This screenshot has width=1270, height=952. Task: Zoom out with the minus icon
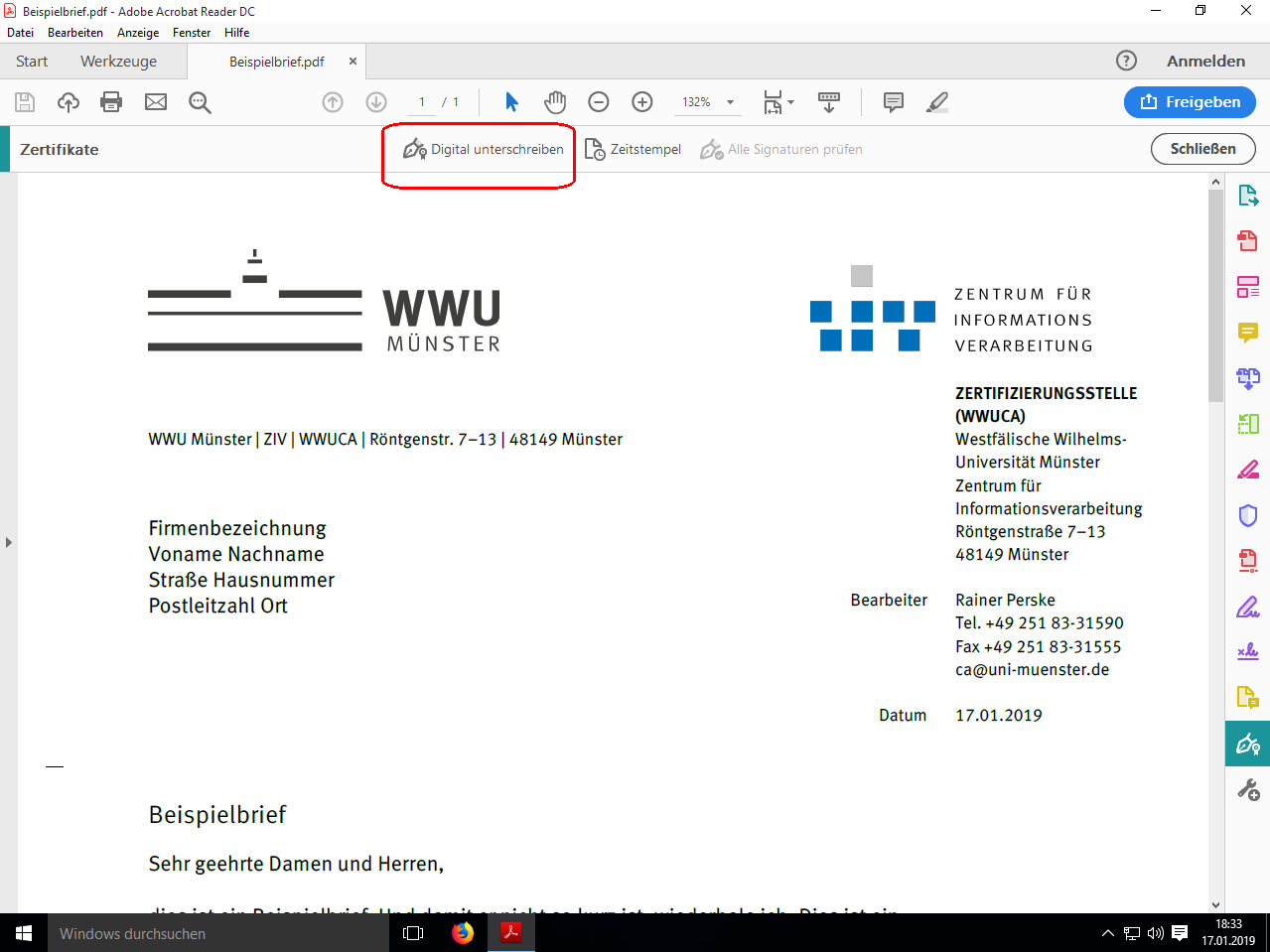599,102
